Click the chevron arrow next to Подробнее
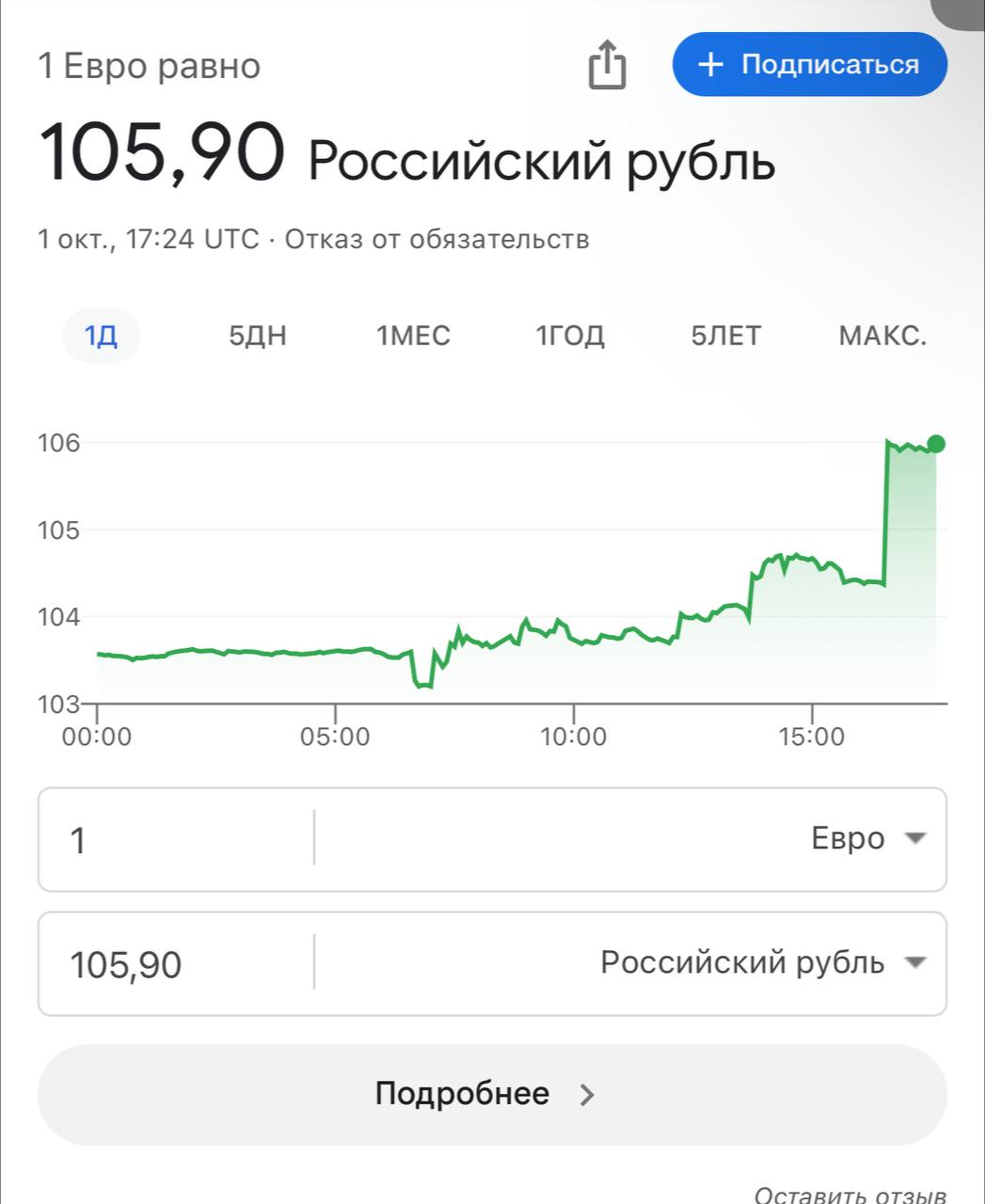Screen dimensions: 985x1204 587,1094
